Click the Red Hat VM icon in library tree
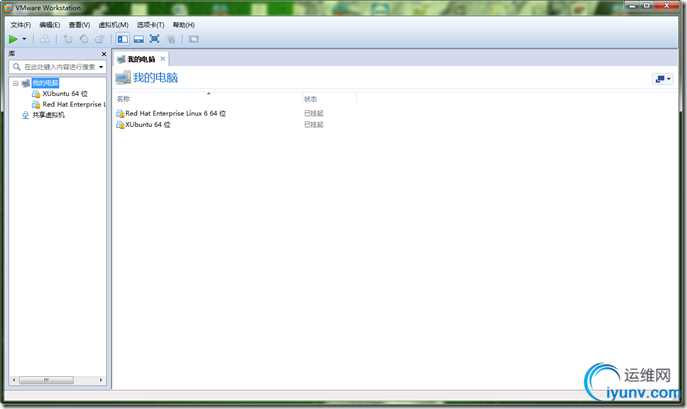Image resolution: width=687 pixels, height=409 pixels. (36, 104)
